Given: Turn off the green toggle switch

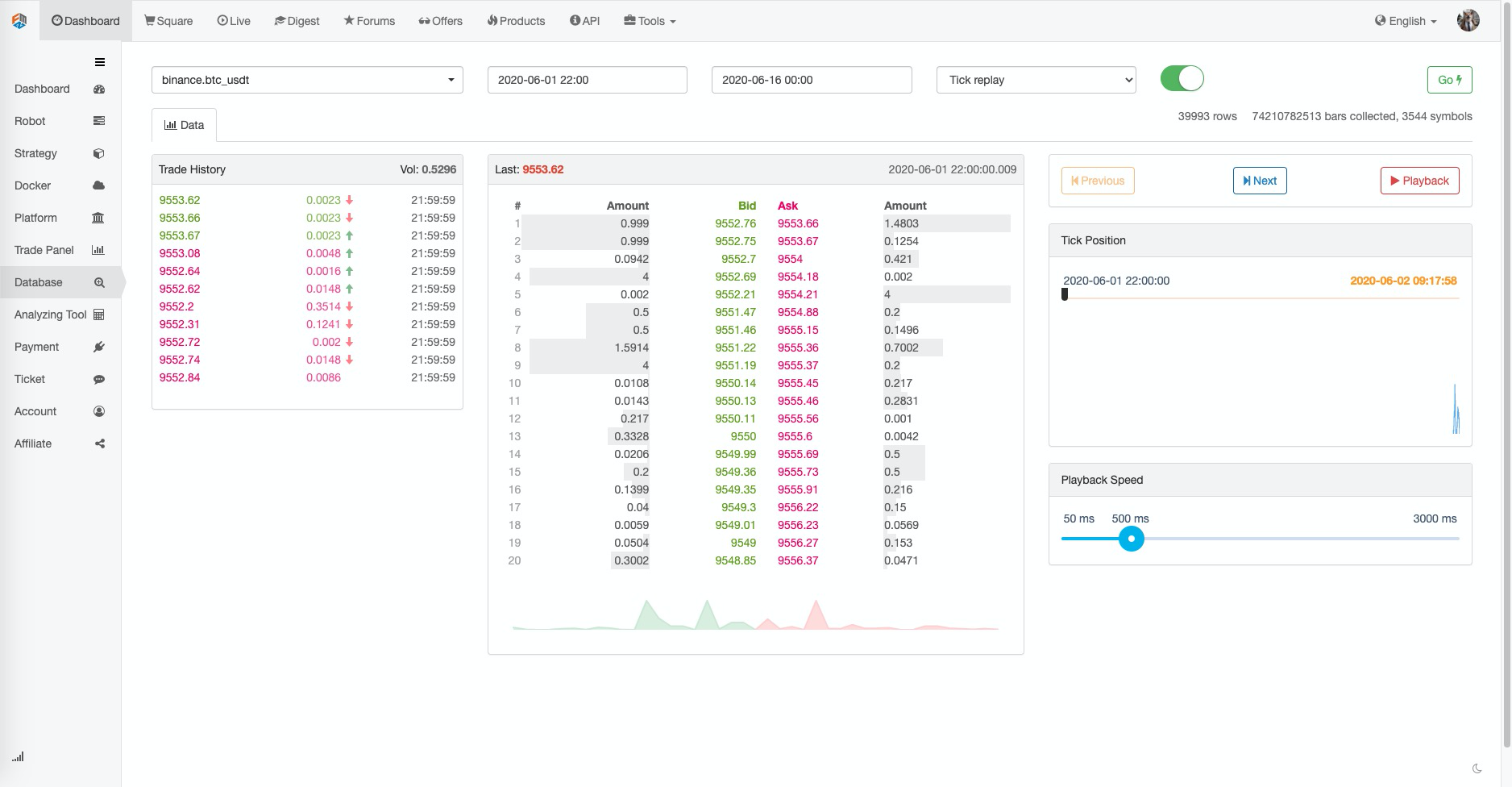Looking at the screenshot, I should (x=1182, y=79).
